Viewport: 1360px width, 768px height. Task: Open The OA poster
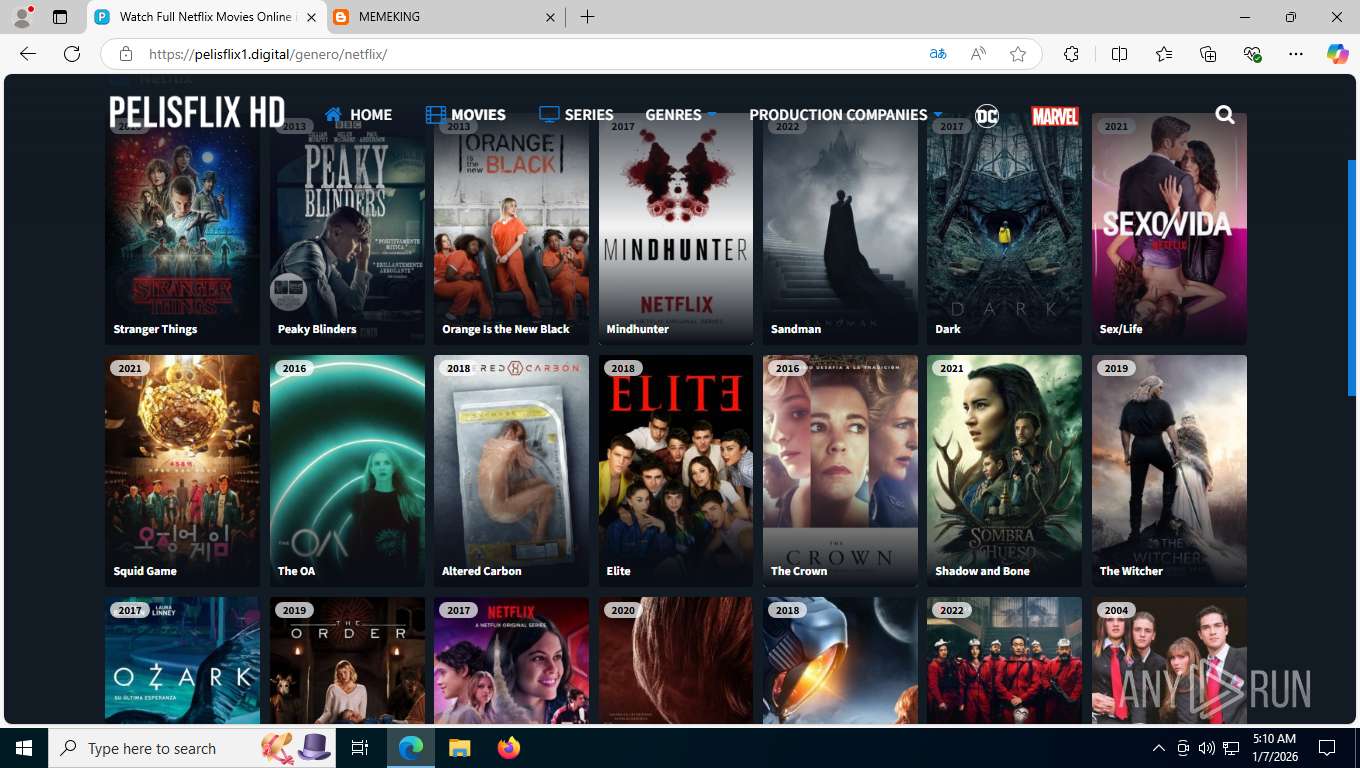pos(347,471)
